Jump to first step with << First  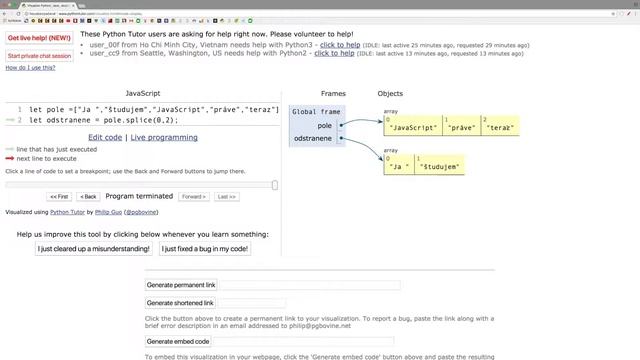point(59,197)
